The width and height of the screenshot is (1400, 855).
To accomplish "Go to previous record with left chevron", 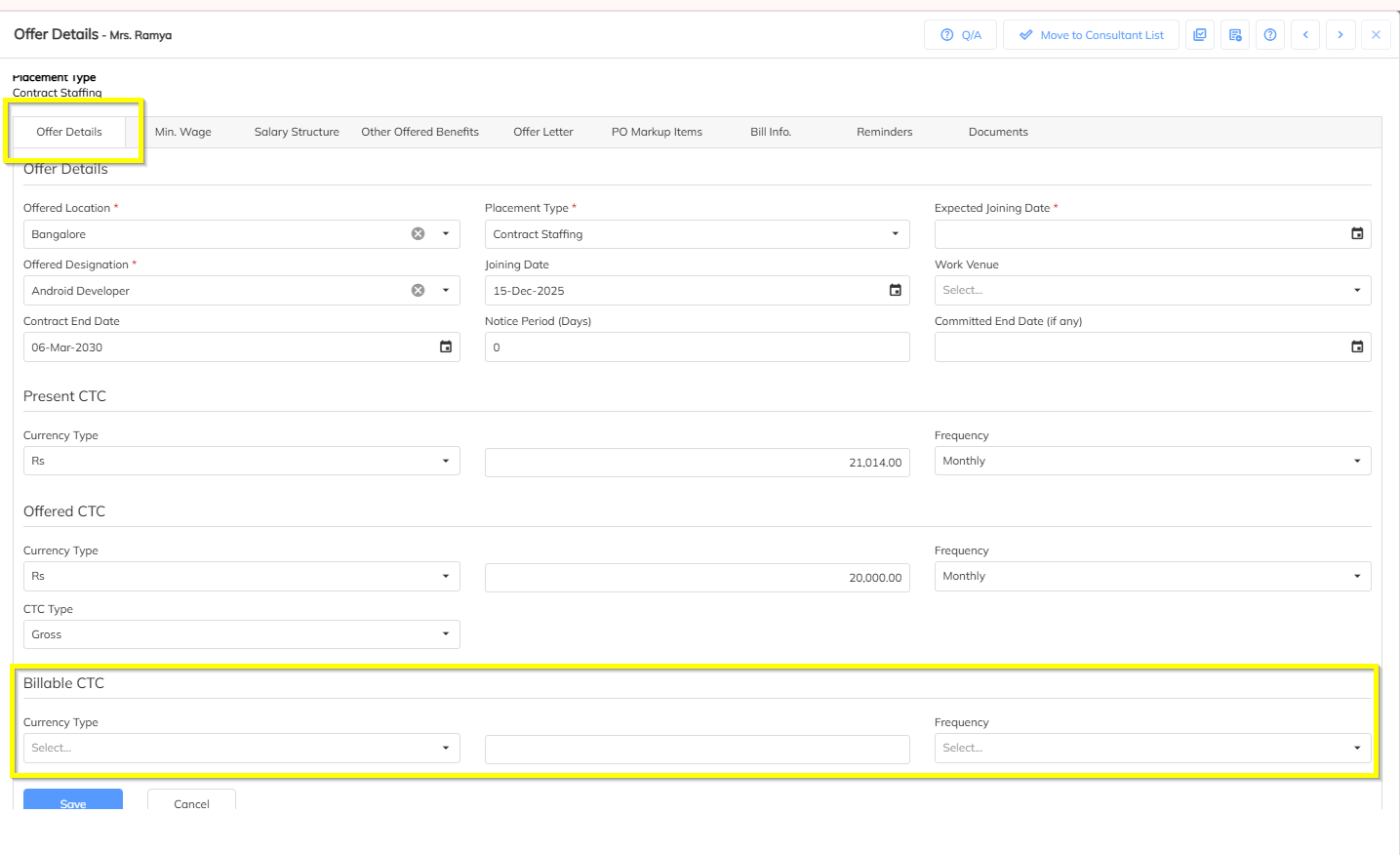I will click(1305, 35).
